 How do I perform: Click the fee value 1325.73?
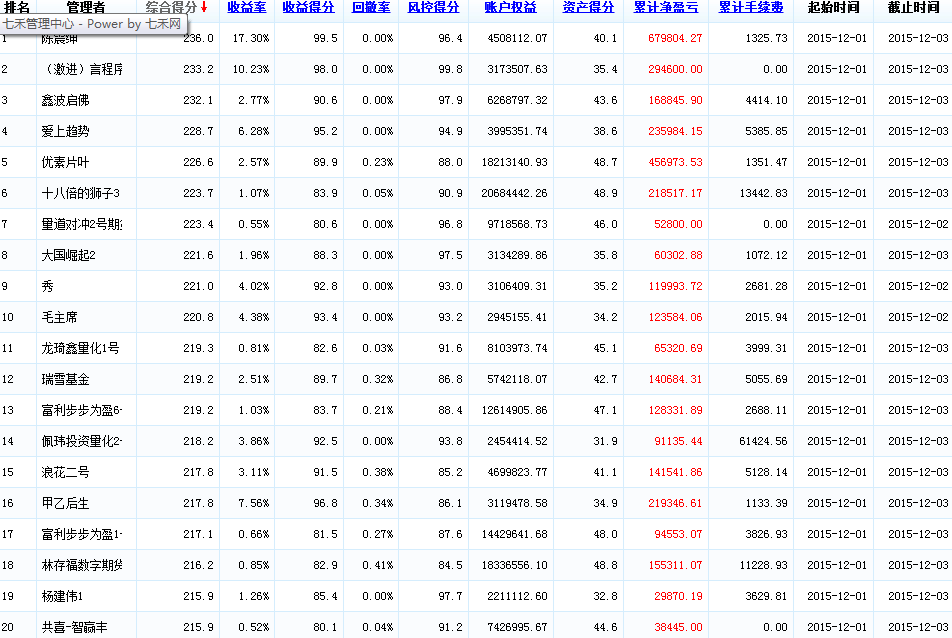pos(766,38)
